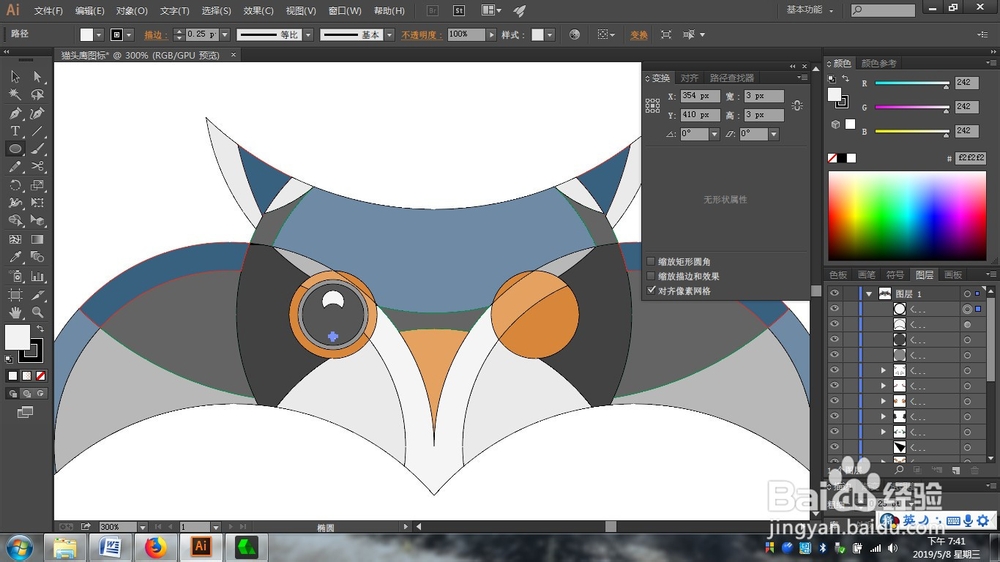Open 效果(C) menu
Image resolution: width=1000 pixels, height=562 pixels.
(258, 11)
